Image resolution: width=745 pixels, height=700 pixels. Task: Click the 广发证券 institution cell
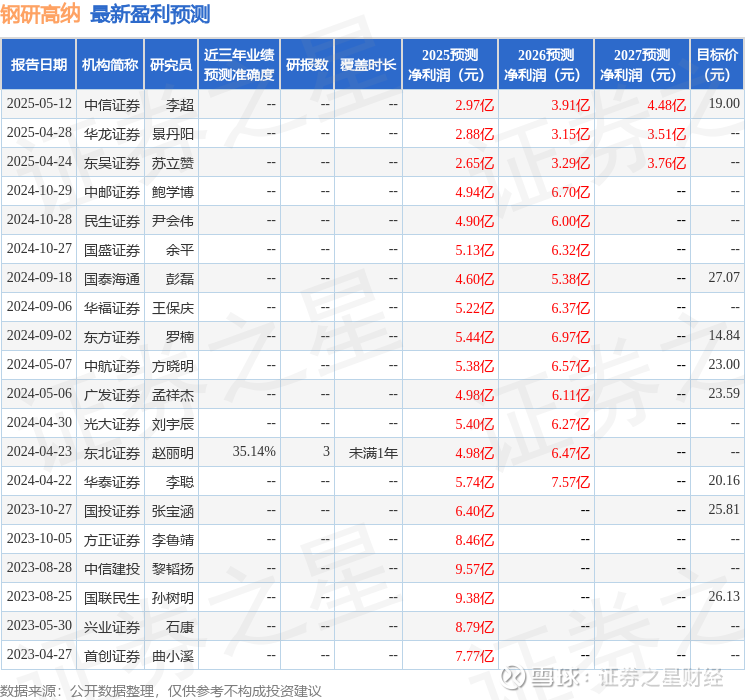tap(112, 395)
